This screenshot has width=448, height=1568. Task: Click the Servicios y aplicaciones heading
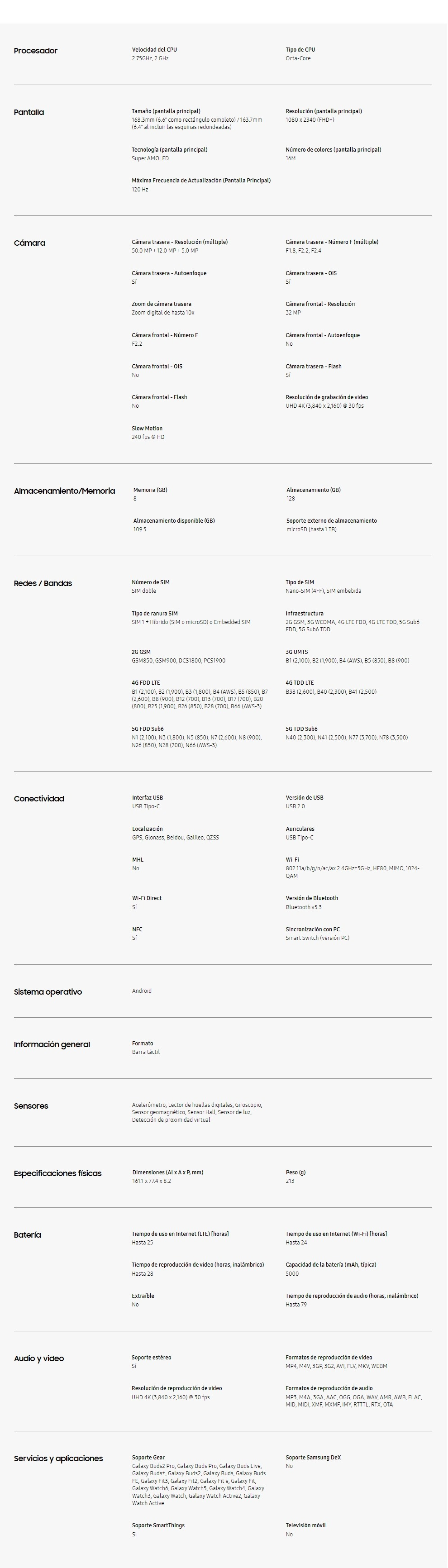click(58, 1458)
